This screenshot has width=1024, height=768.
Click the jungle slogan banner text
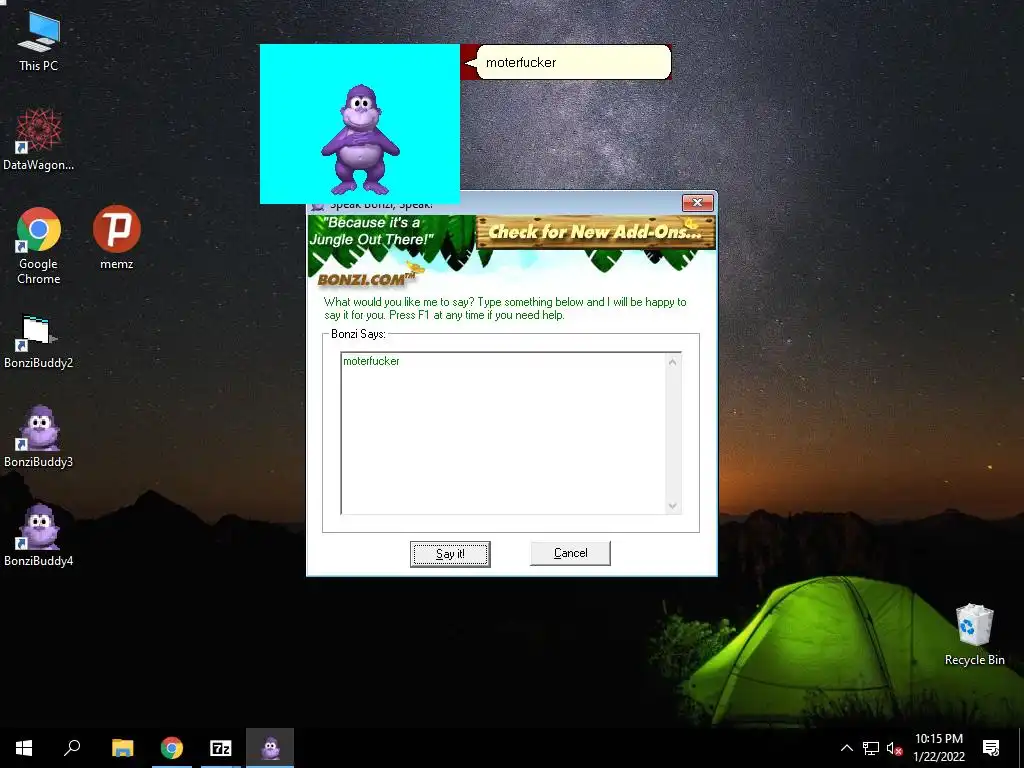point(372,231)
